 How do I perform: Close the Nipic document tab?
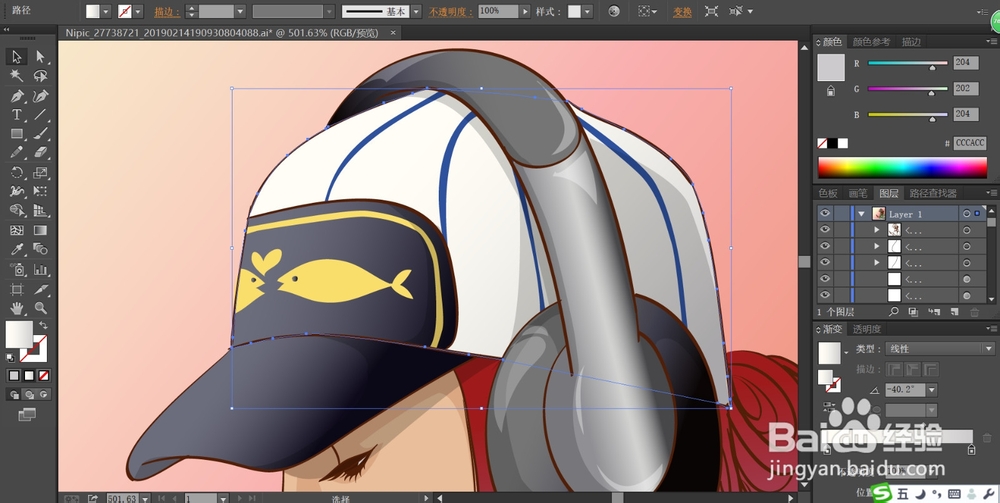[x=393, y=32]
